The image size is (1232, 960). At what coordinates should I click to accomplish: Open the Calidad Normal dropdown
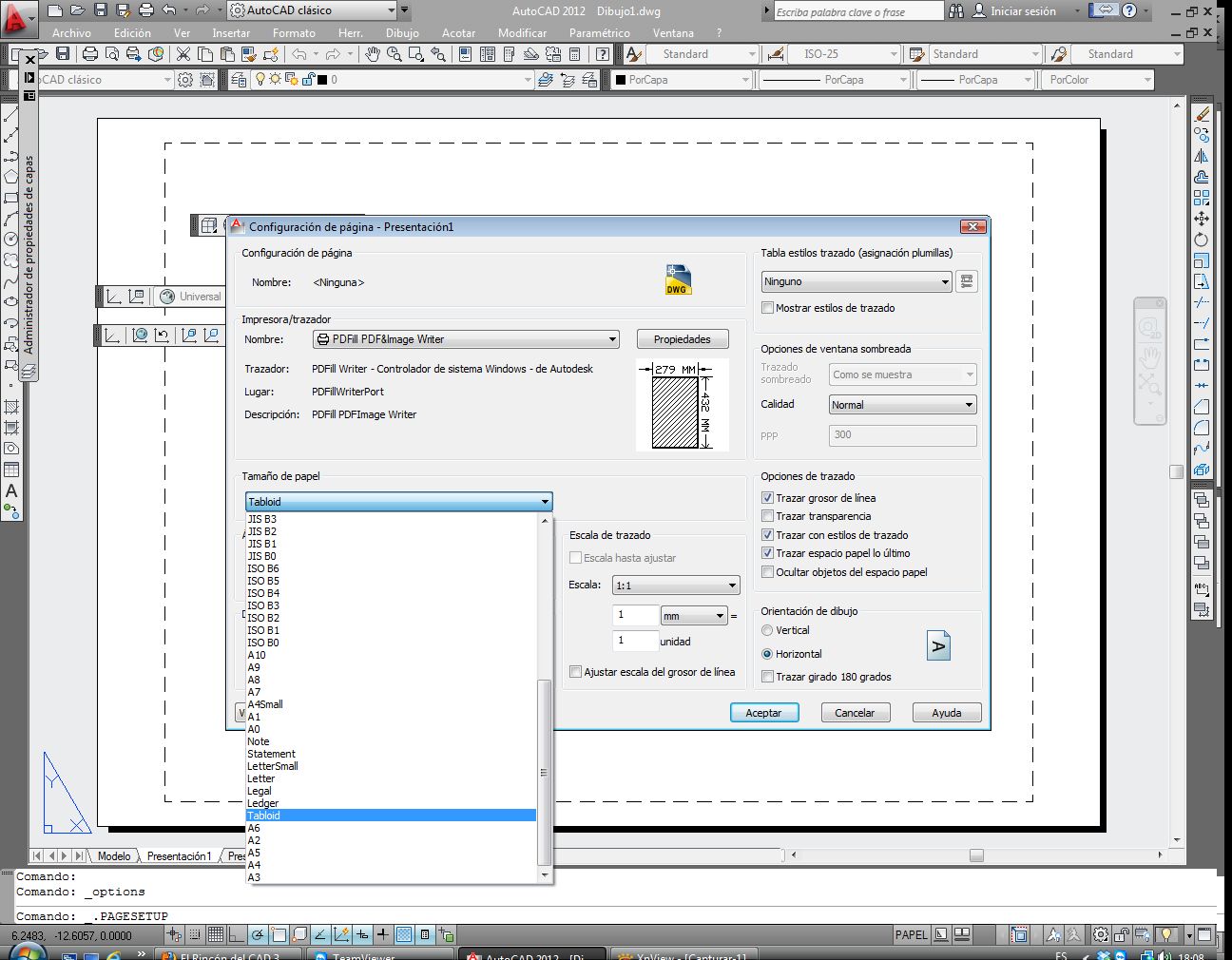click(902, 405)
